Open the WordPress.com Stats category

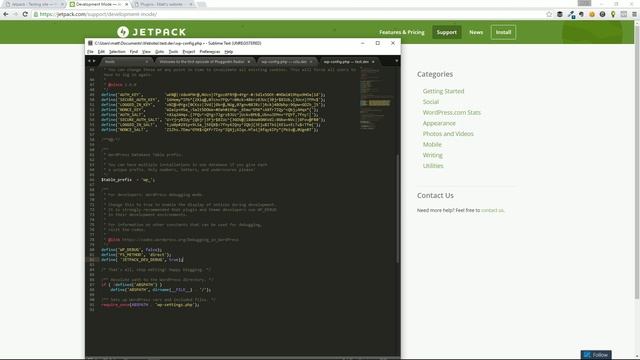coord(451,112)
